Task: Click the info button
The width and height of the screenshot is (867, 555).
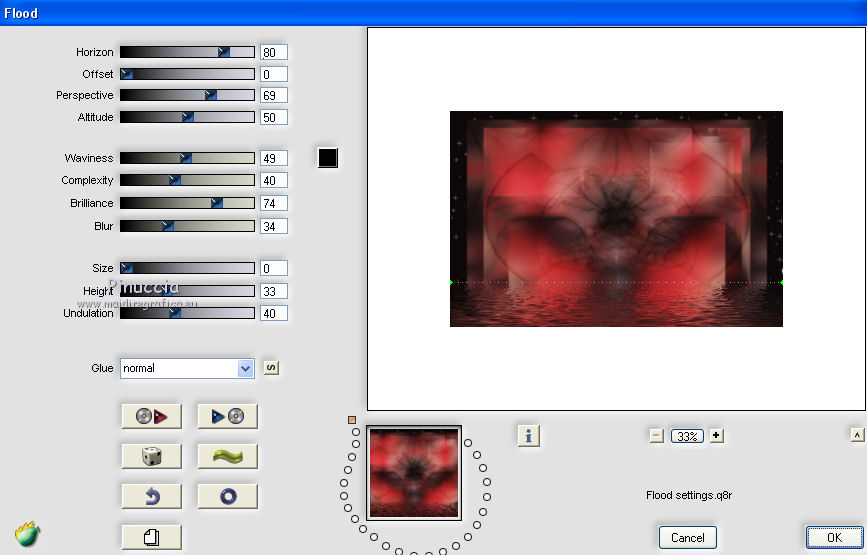Action: tap(529, 436)
